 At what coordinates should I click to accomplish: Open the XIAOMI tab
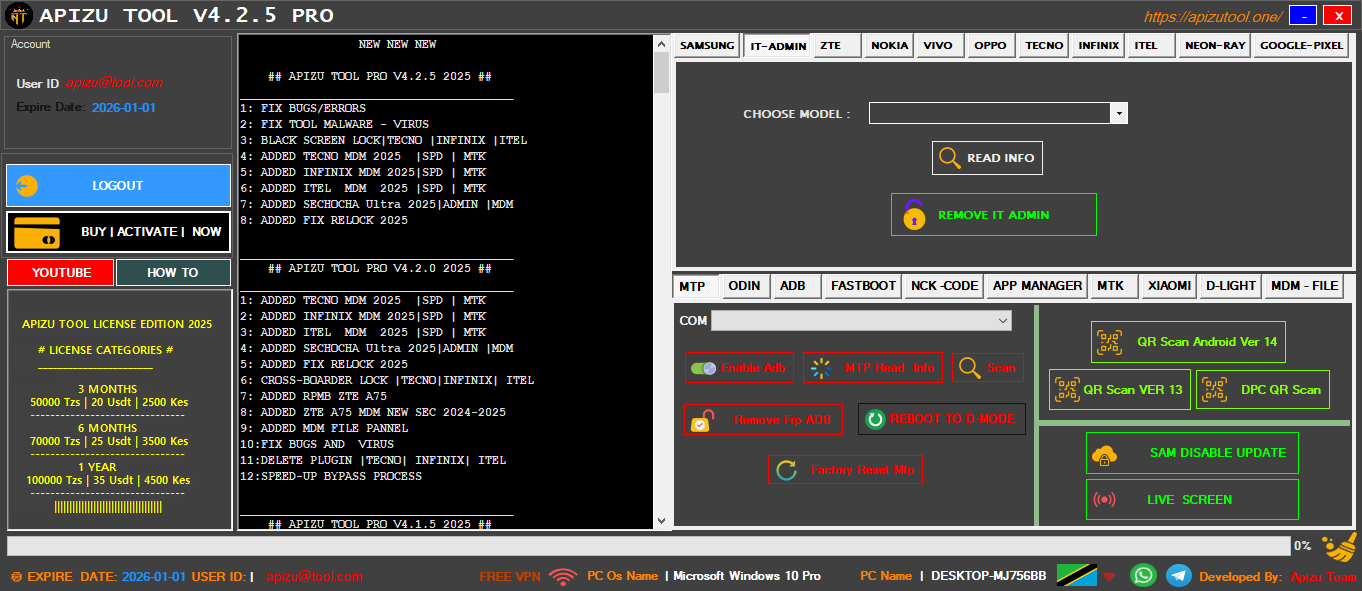click(x=1169, y=286)
